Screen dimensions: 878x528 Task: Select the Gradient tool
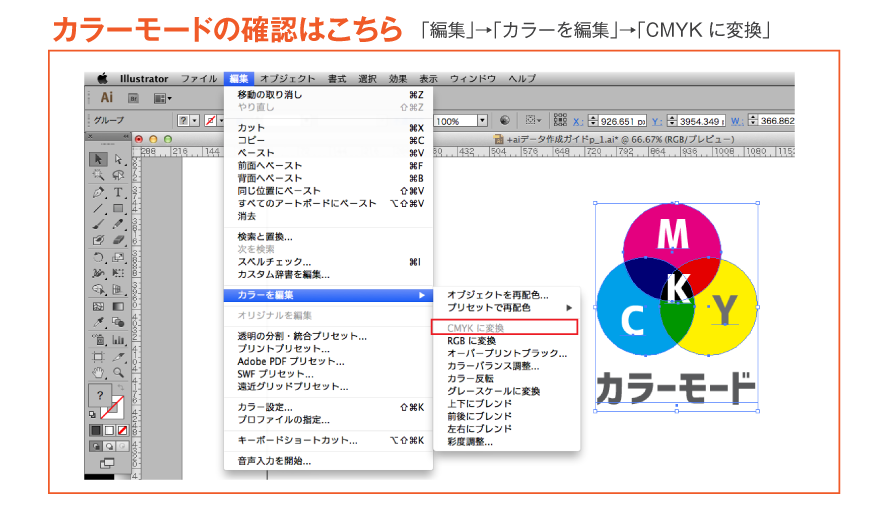pos(118,306)
